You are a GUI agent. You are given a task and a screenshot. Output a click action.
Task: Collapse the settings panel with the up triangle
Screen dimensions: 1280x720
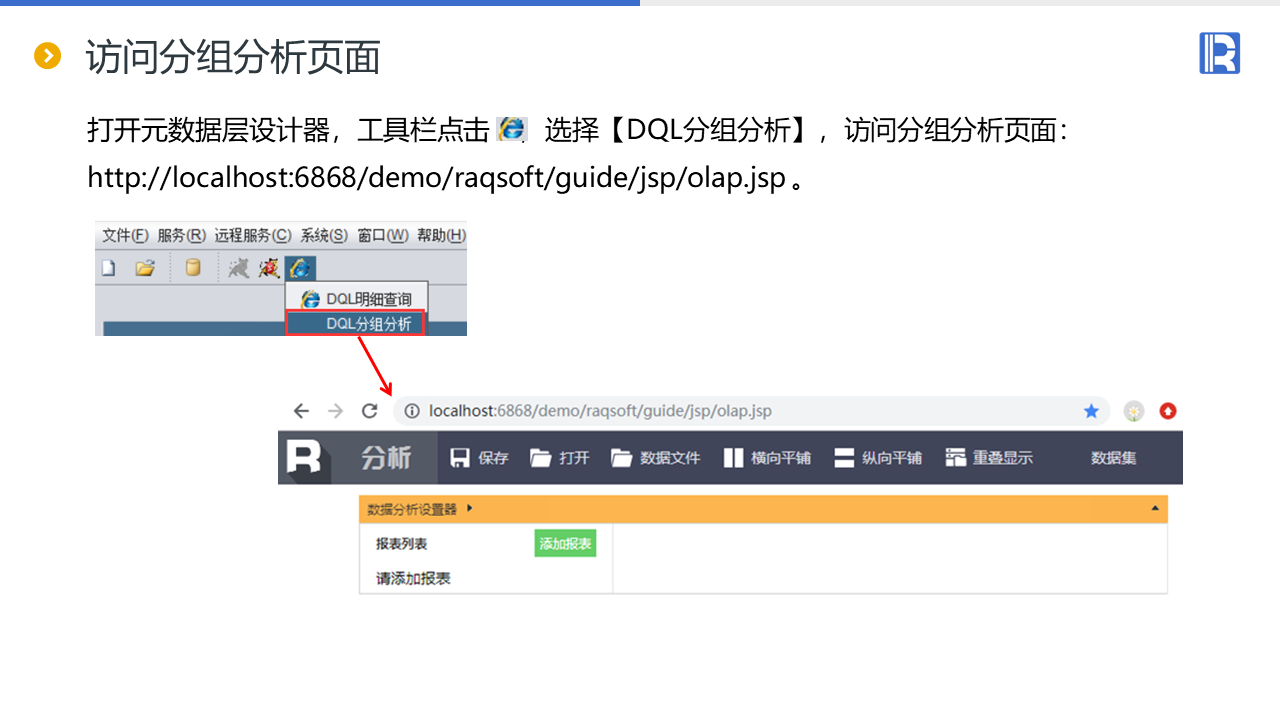[x=1156, y=509]
